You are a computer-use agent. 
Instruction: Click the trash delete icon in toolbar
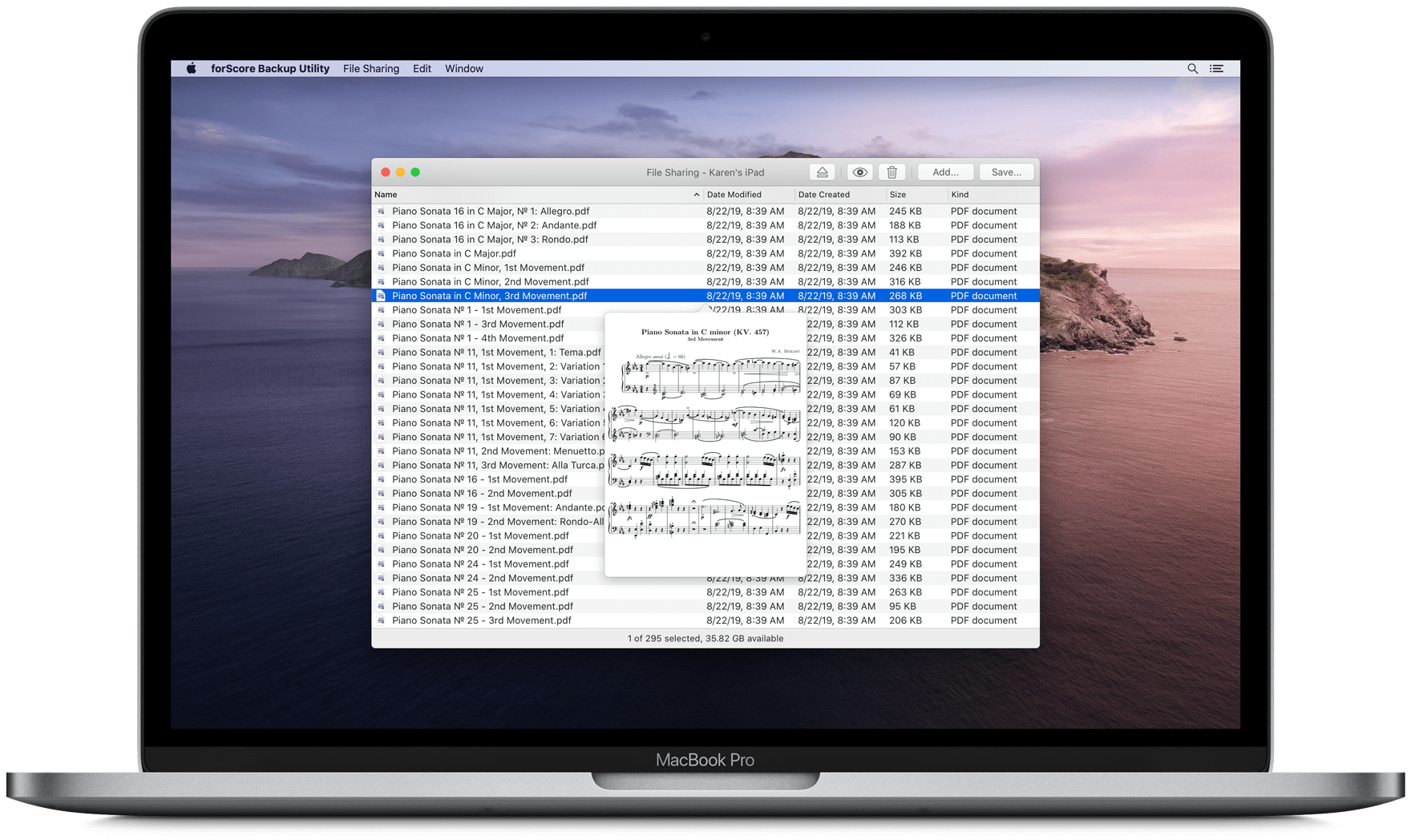tap(891, 172)
